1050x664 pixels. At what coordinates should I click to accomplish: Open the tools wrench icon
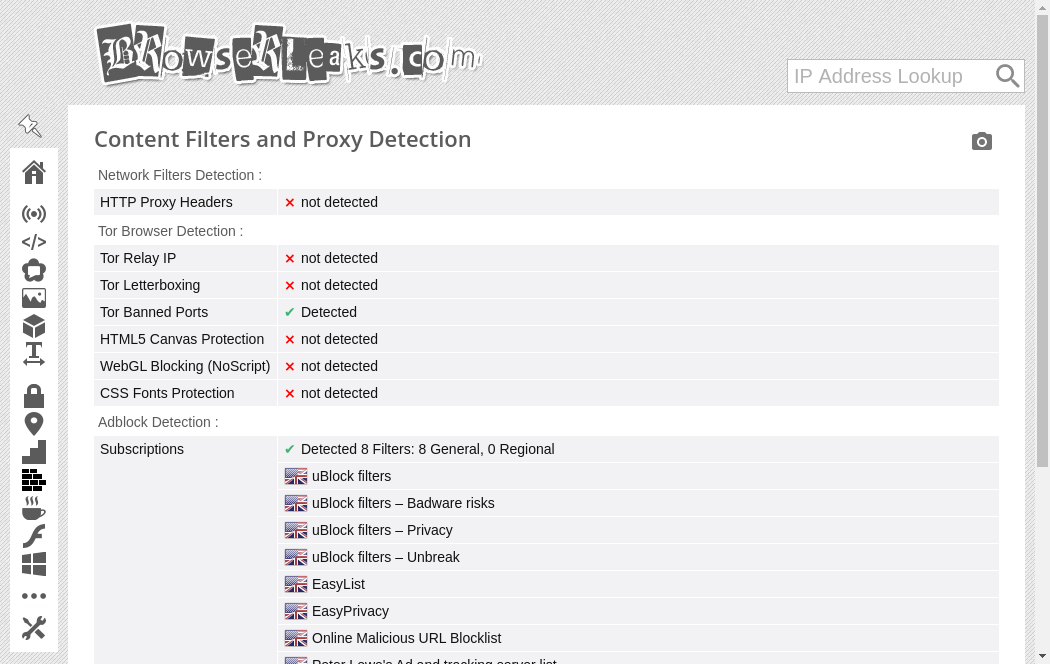pos(34,628)
